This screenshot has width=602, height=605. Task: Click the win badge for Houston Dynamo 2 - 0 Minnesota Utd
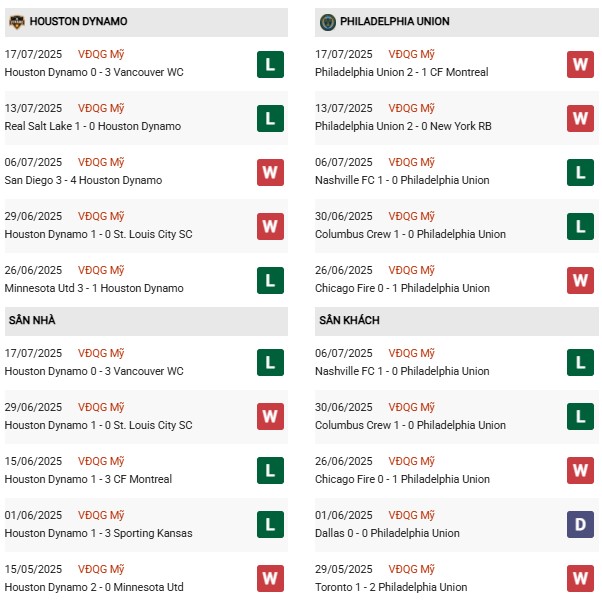pyautogui.click(x=270, y=579)
